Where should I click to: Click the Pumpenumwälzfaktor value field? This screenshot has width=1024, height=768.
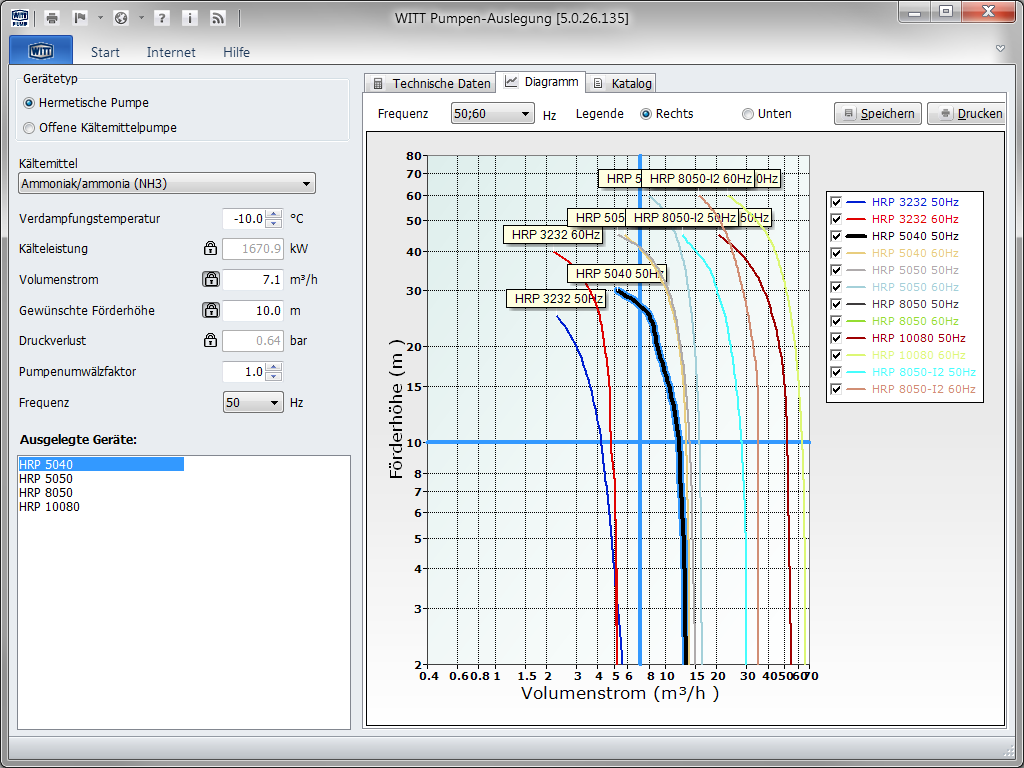click(244, 372)
